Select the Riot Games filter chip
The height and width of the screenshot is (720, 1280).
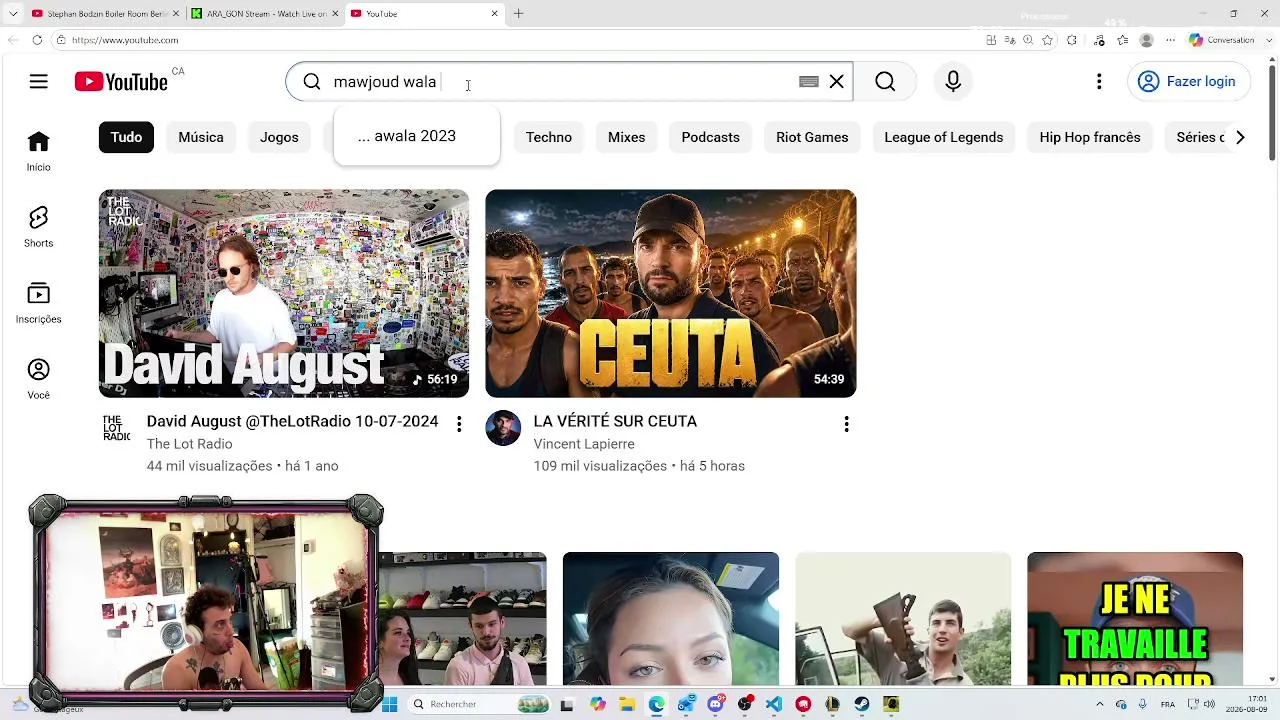click(812, 137)
